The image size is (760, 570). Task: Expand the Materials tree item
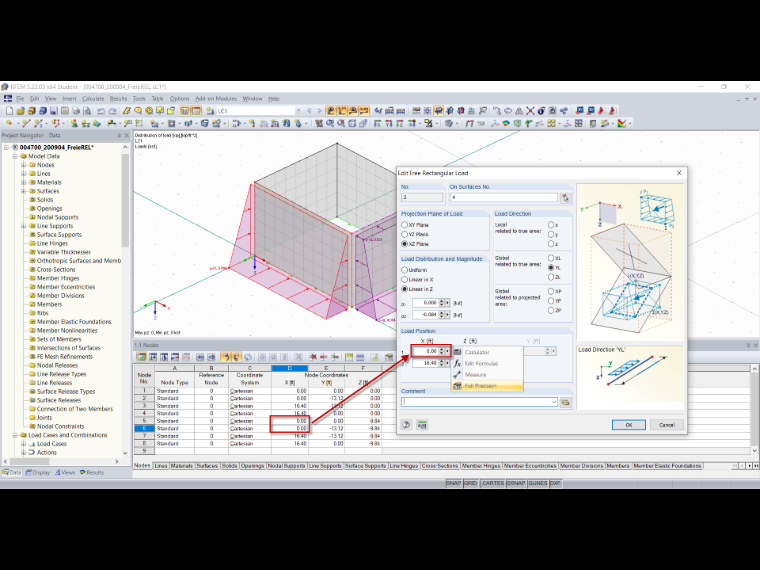pos(23,183)
